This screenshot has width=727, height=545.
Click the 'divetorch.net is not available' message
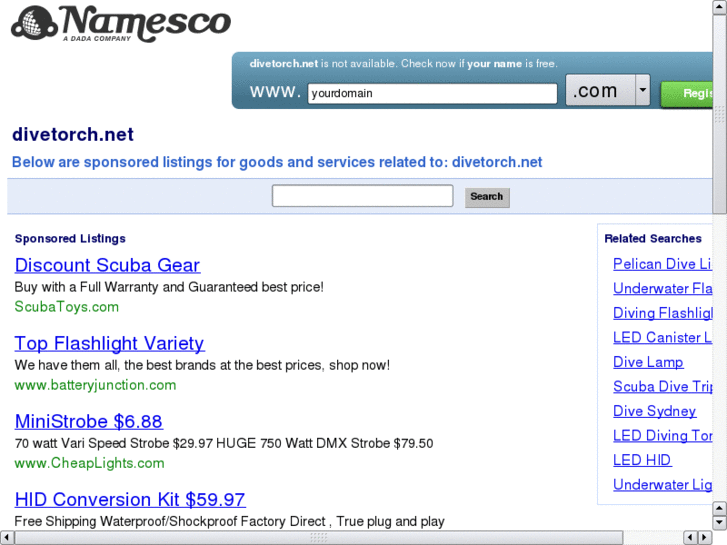403,64
